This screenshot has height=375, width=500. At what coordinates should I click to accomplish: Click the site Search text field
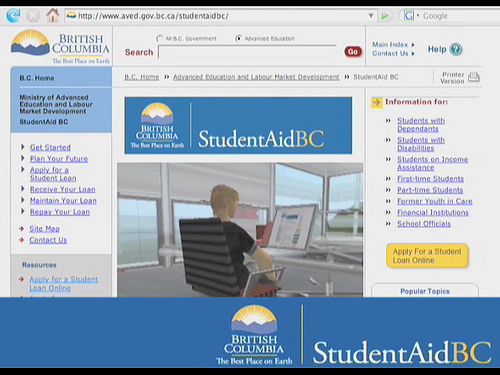pos(247,52)
